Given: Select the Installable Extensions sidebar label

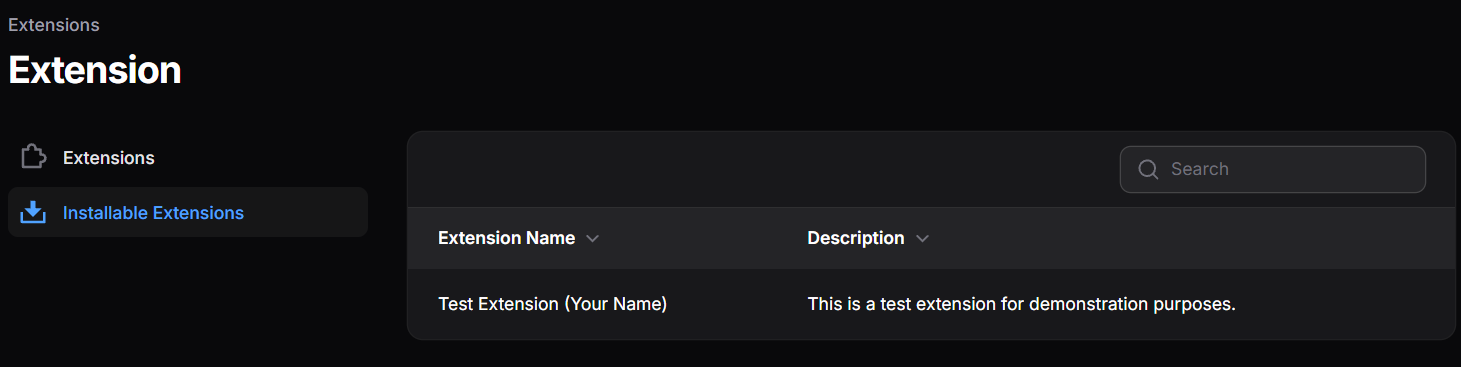Looking at the screenshot, I should [x=153, y=213].
